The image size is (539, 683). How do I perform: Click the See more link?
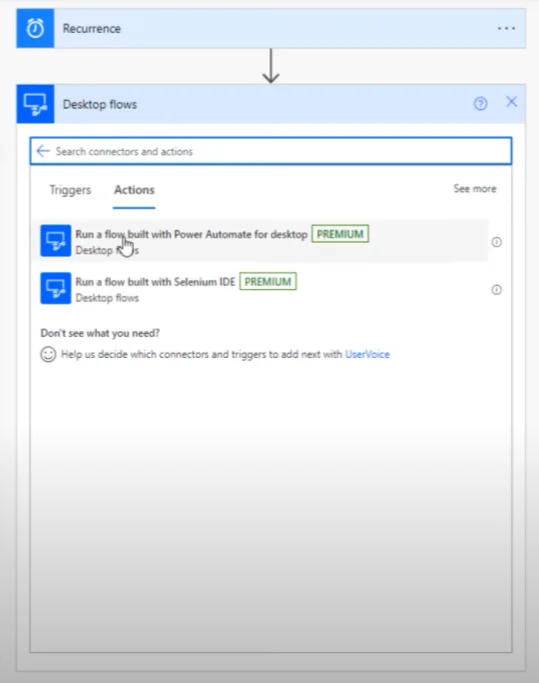point(475,189)
